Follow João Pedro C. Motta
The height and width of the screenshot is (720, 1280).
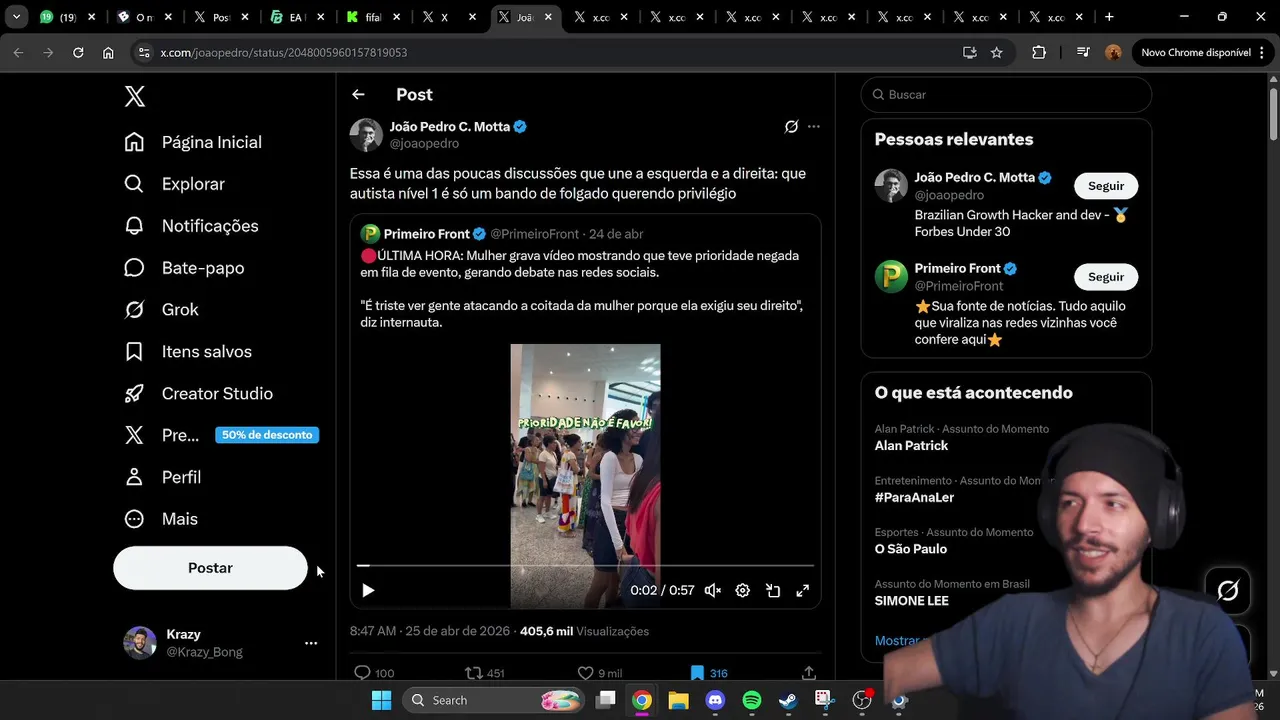(1106, 186)
